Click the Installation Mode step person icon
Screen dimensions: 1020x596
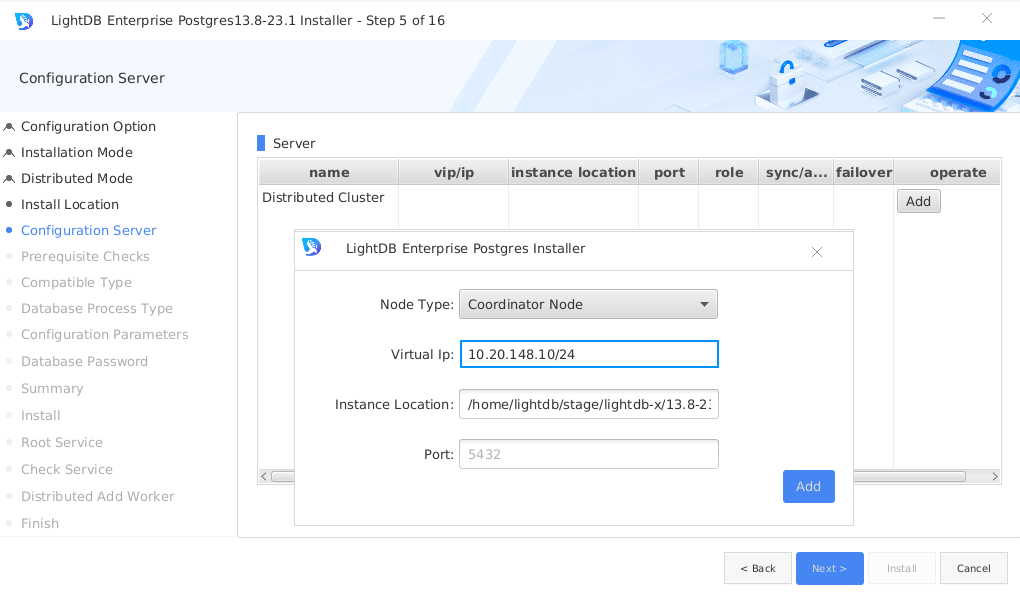[9, 153]
